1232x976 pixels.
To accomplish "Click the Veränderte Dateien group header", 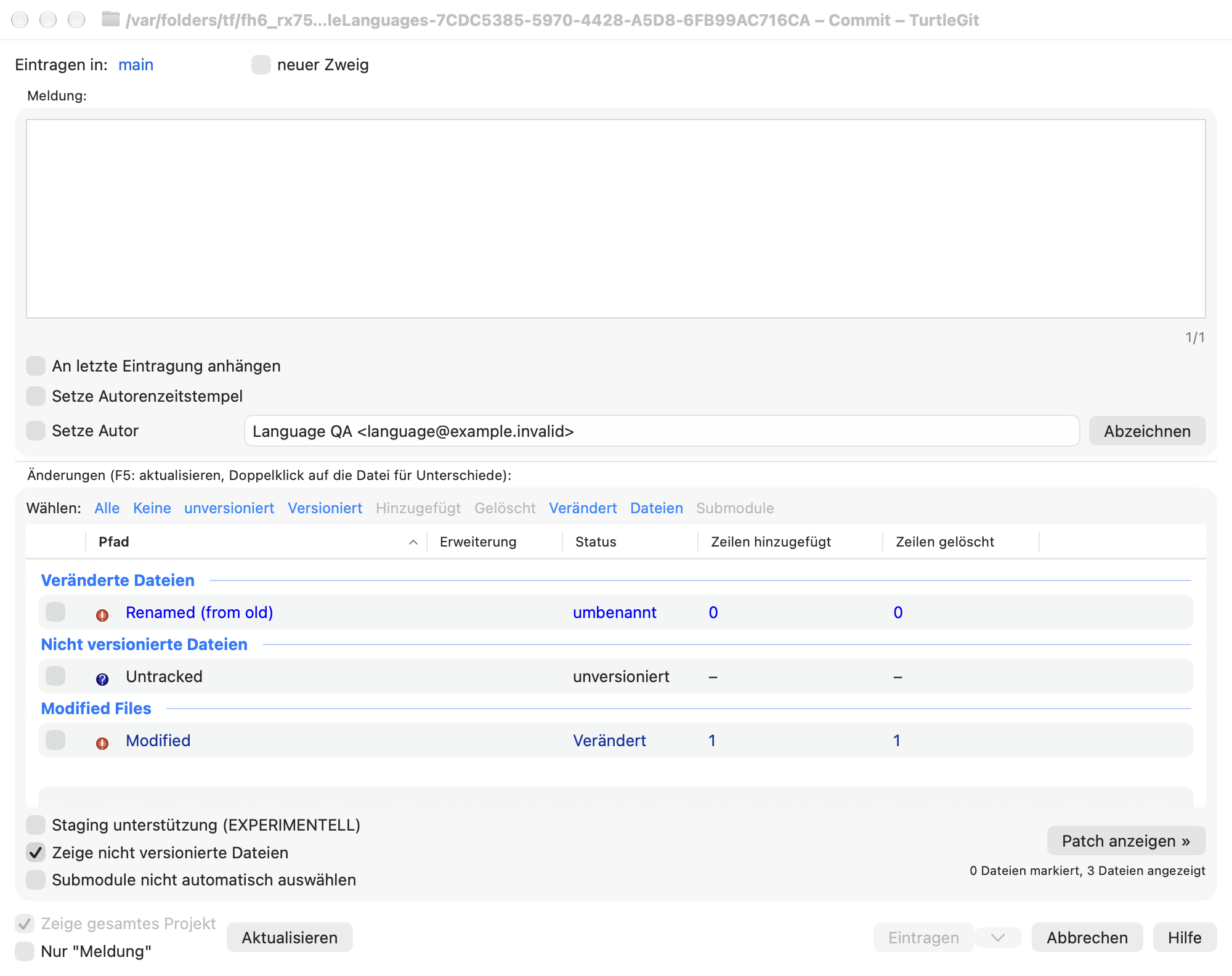I will click(x=118, y=580).
